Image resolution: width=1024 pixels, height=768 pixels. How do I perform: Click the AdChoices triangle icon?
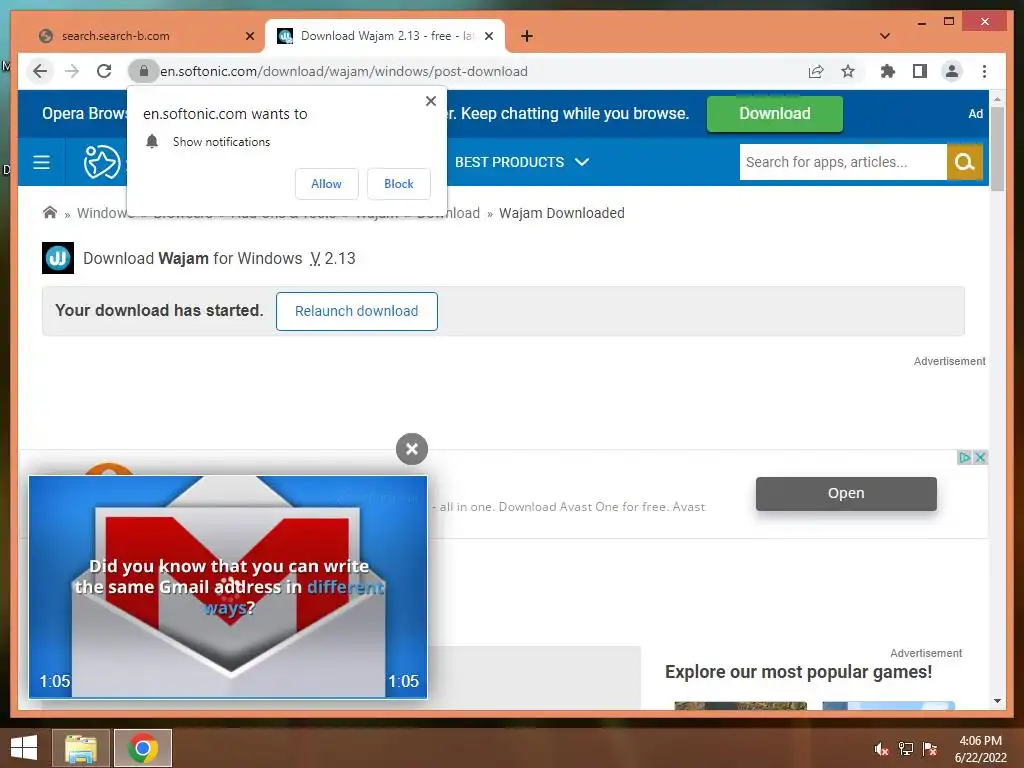click(x=964, y=457)
